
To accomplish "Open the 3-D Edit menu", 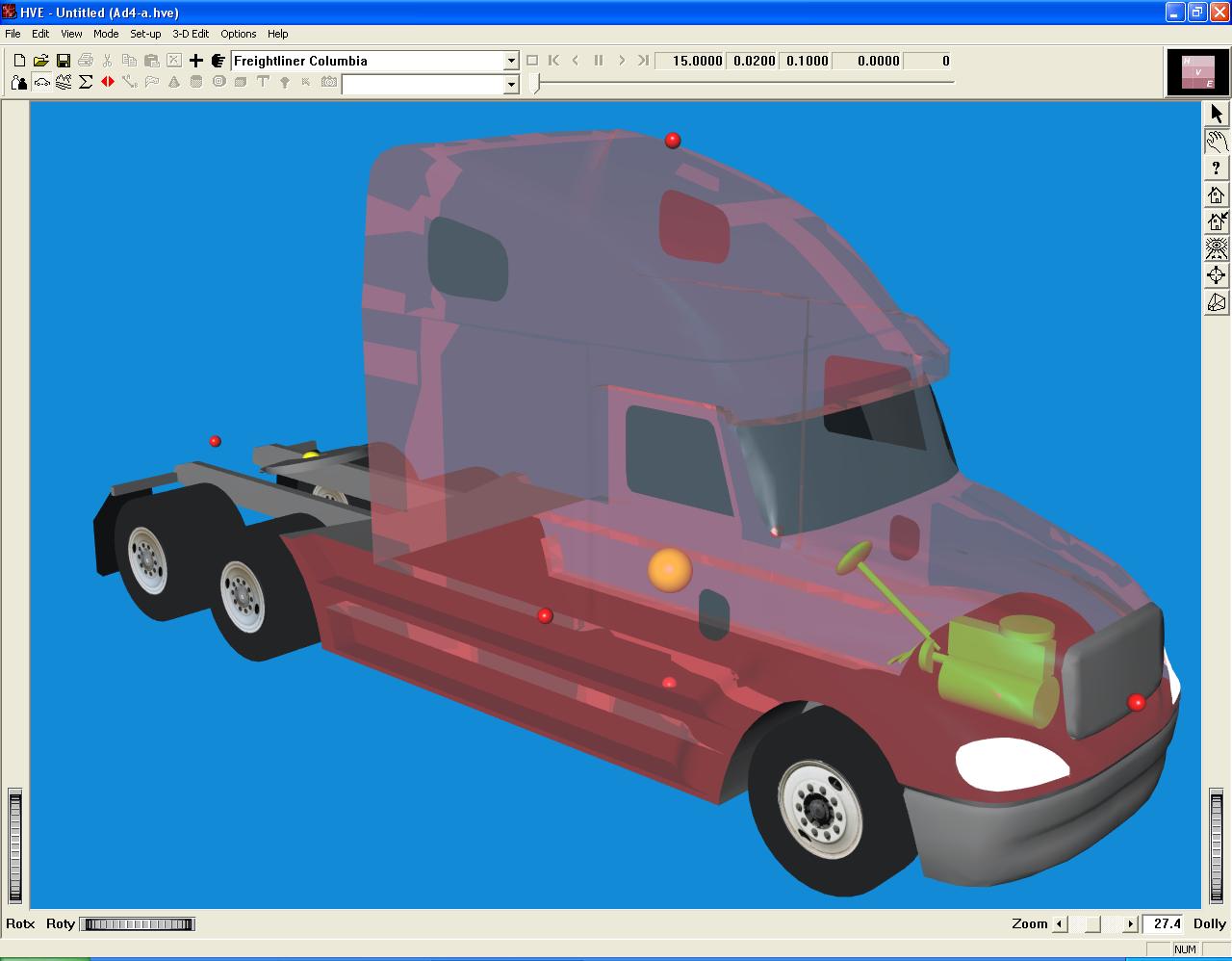I will 191,34.
